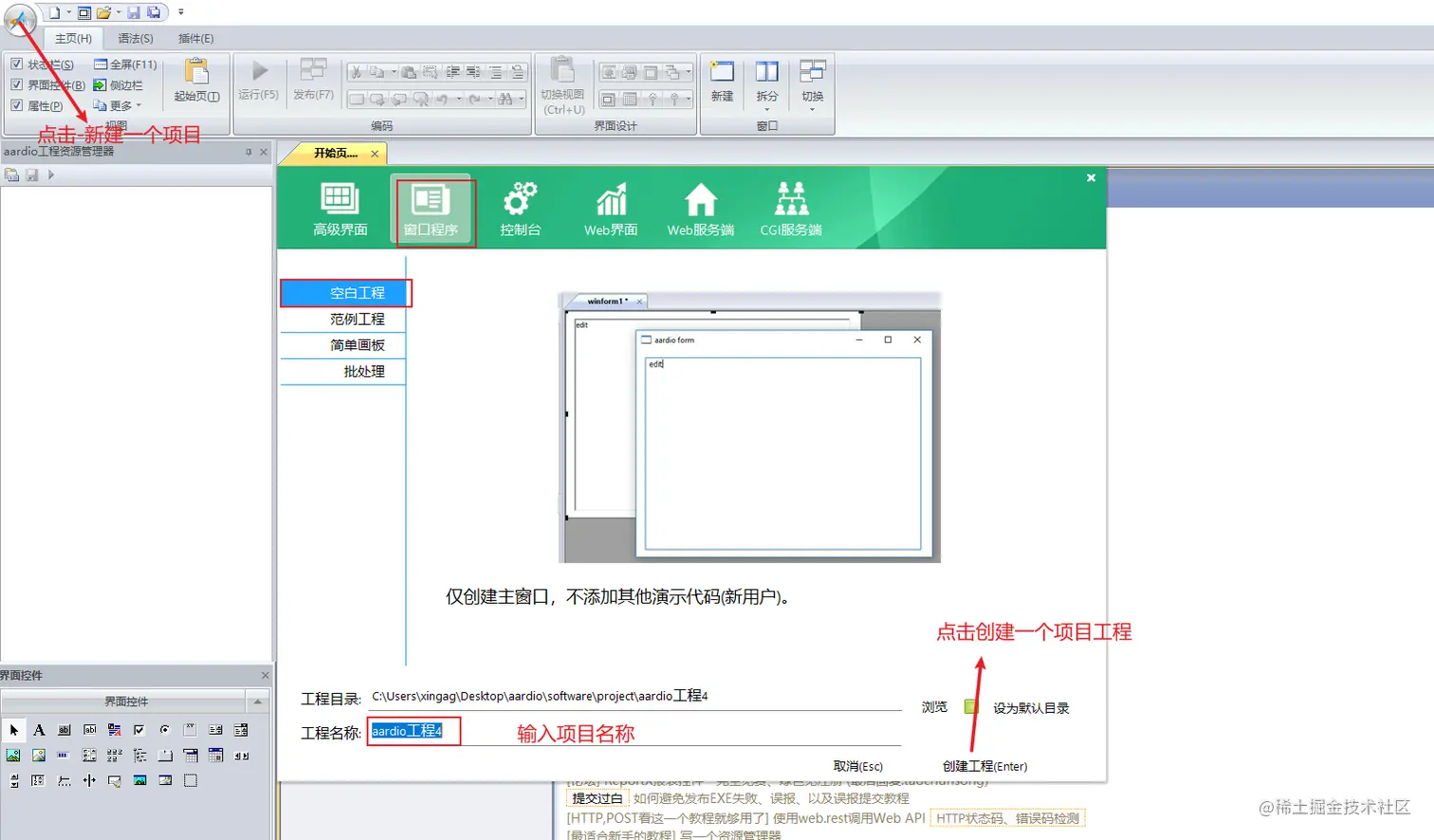
Task: Click the folder icon in resource manager toolbar
Action: tap(12, 174)
